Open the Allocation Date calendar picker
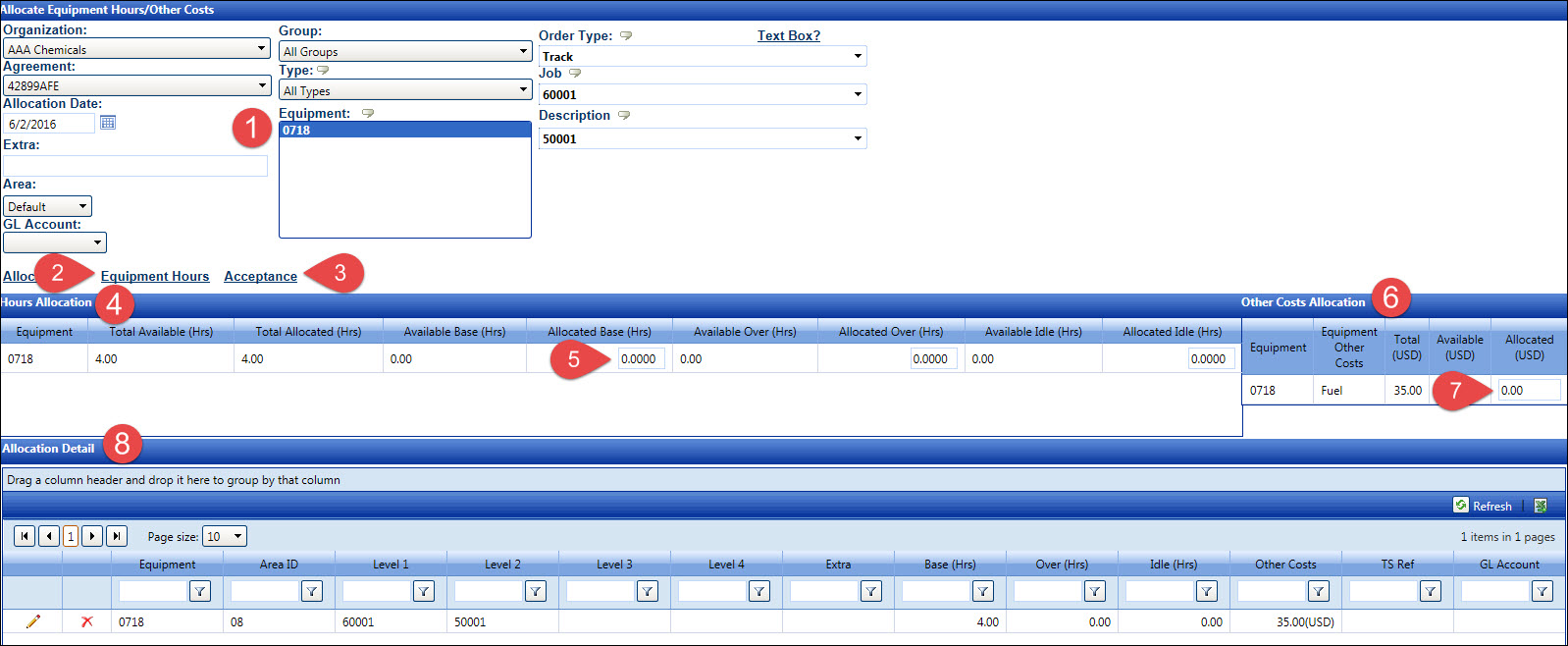This screenshot has width=1568, height=646. (x=108, y=123)
